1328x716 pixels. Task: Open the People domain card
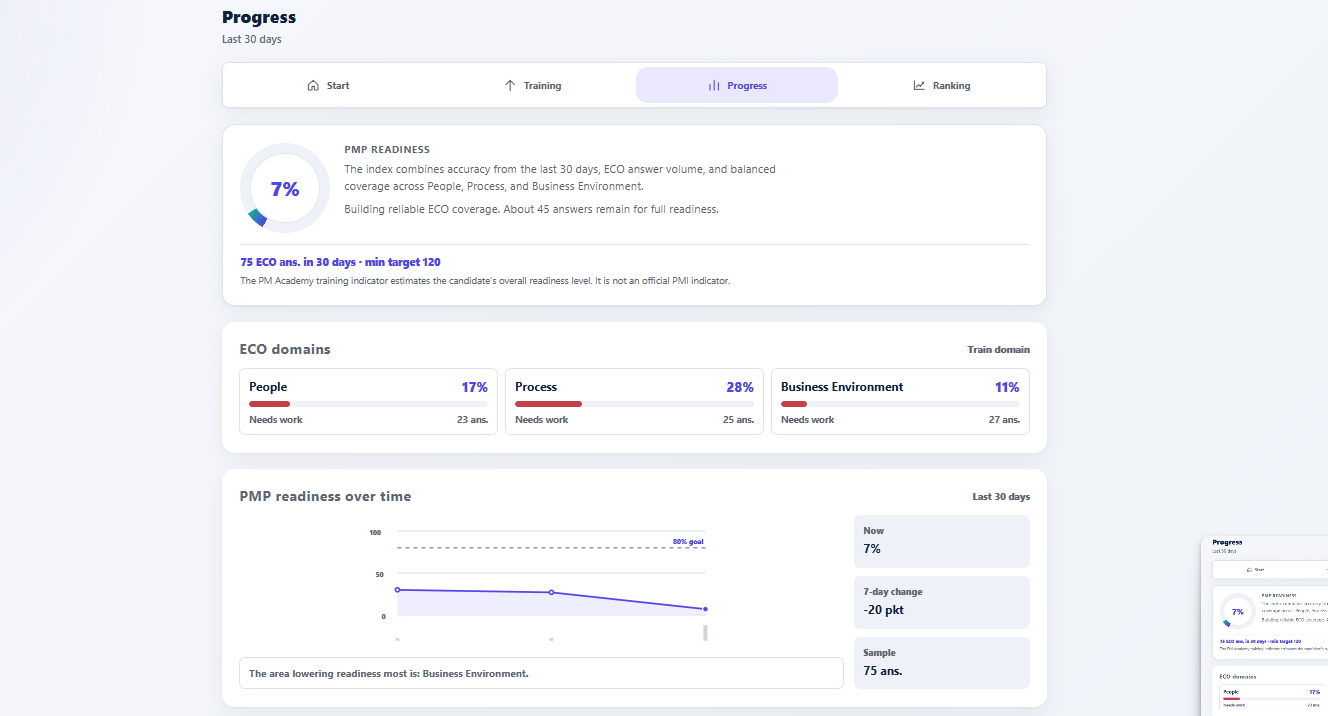point(368,402)
